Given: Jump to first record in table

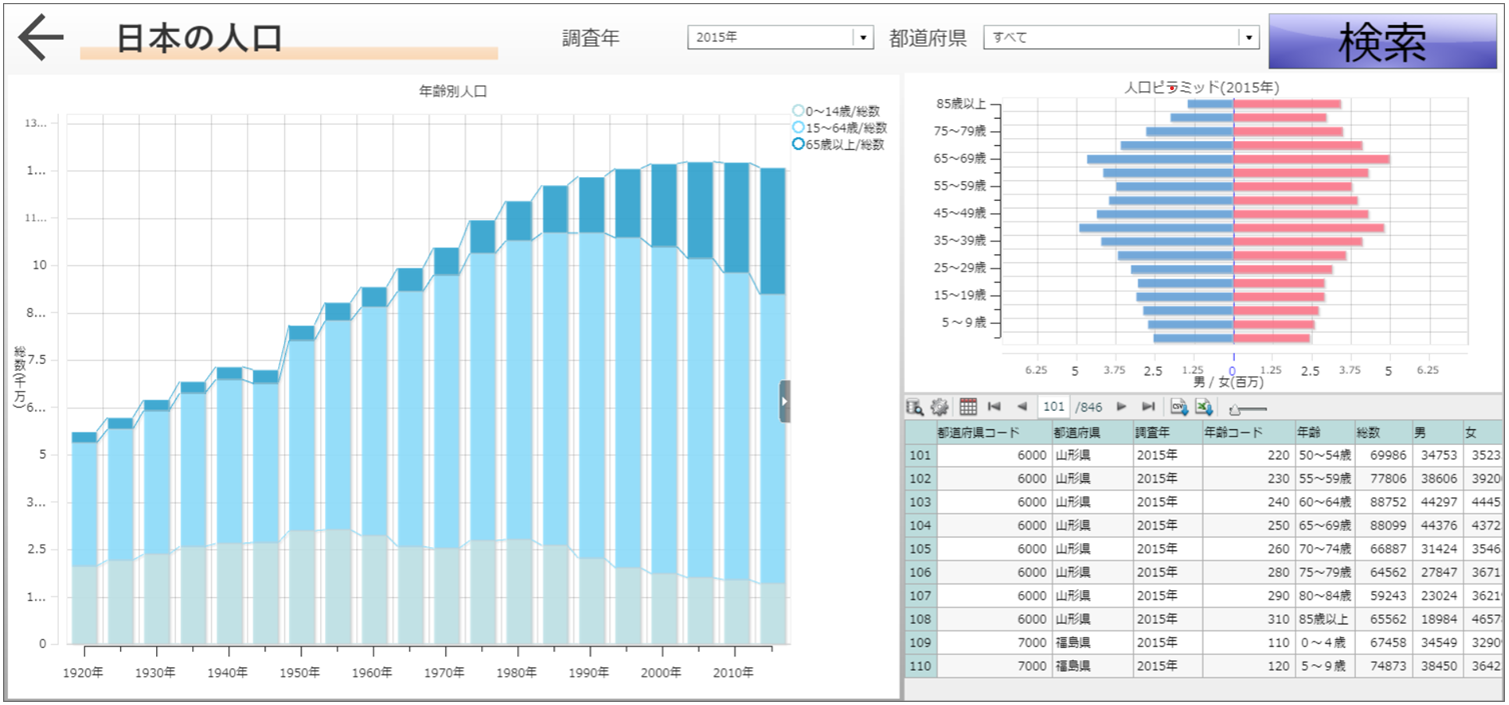Looking at the screenshot, I should [994, 407].
